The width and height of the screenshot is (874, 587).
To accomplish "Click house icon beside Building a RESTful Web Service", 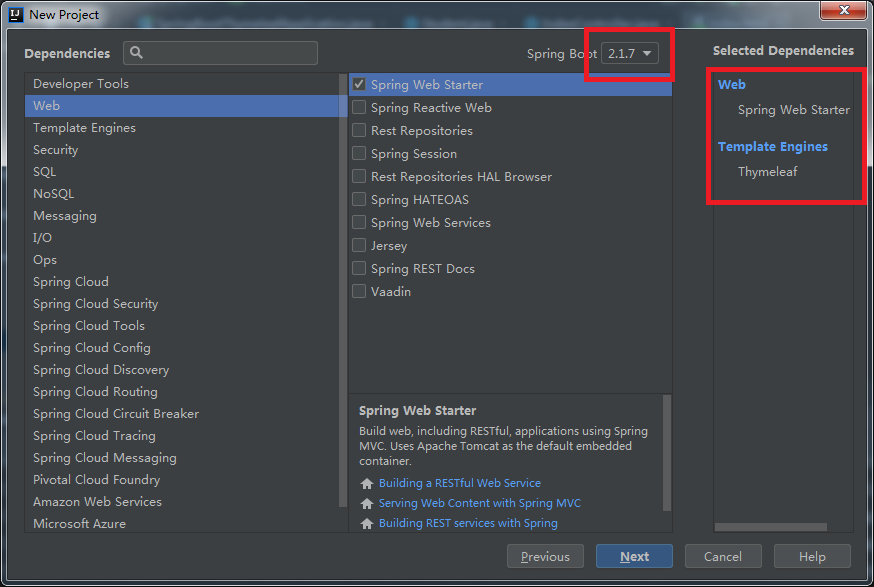I will tap(367, 483).
